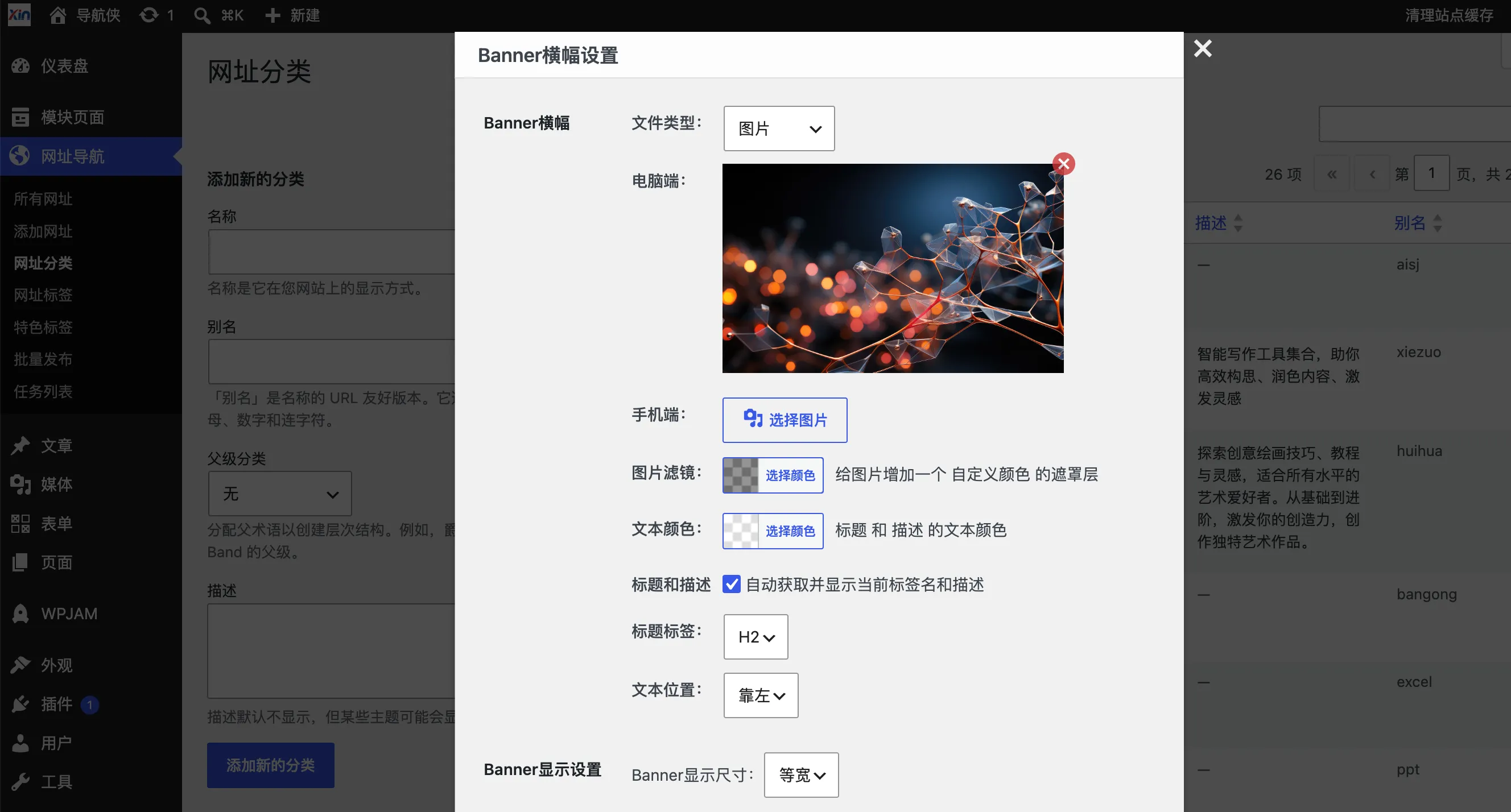Click the ppt alias cell
1511x812 pixels.
coord(1408,770)
